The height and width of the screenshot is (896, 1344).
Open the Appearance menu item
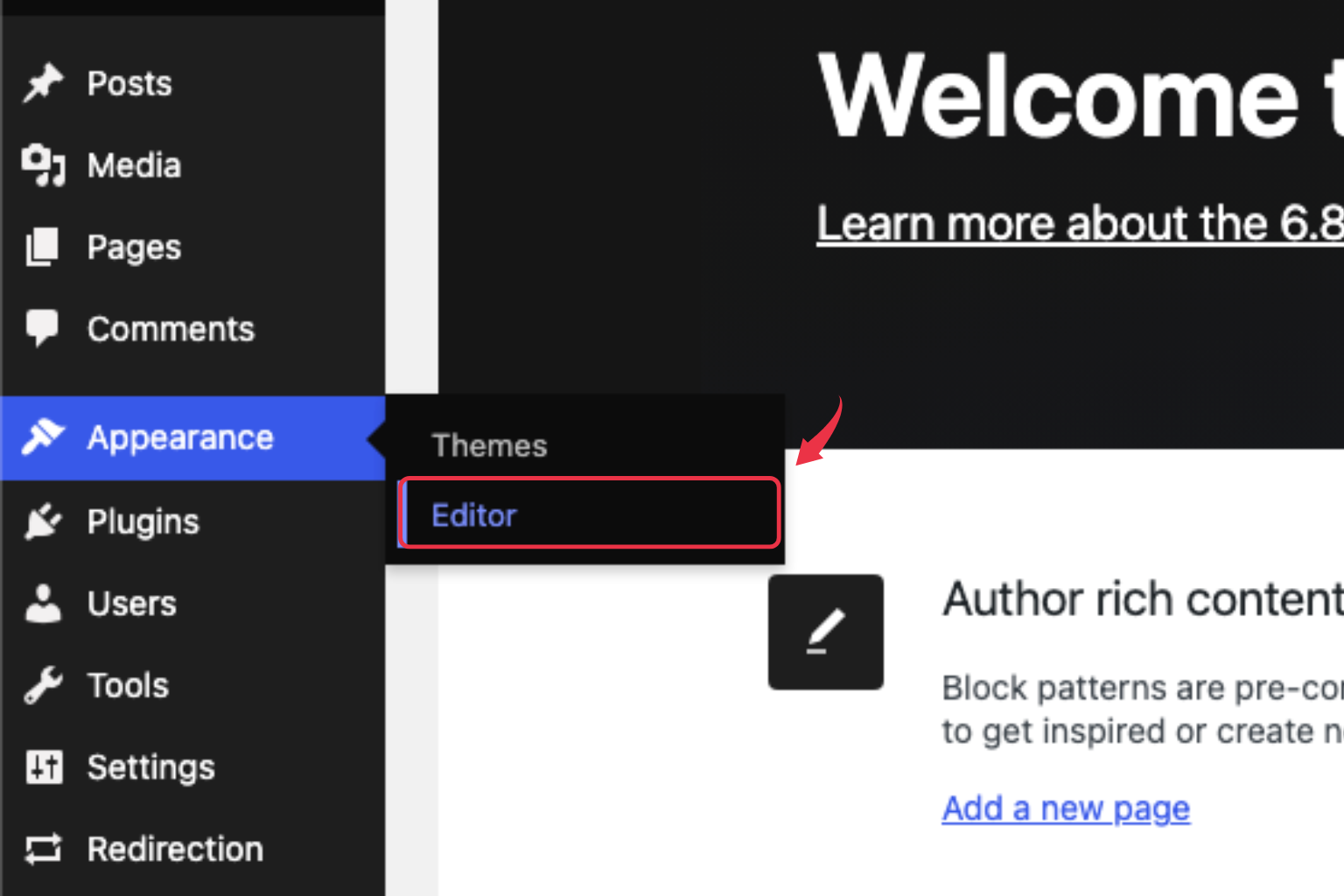[x=179, y=437]
